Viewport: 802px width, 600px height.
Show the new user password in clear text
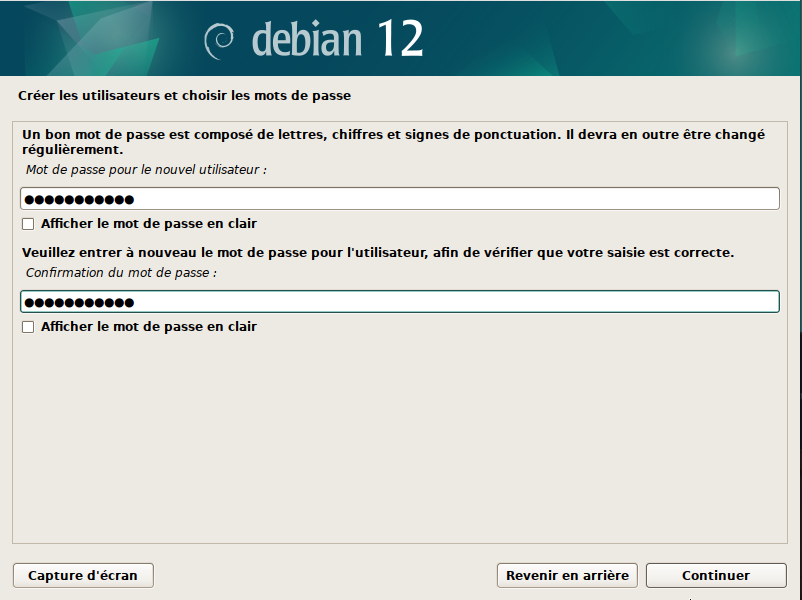[28, 224]
